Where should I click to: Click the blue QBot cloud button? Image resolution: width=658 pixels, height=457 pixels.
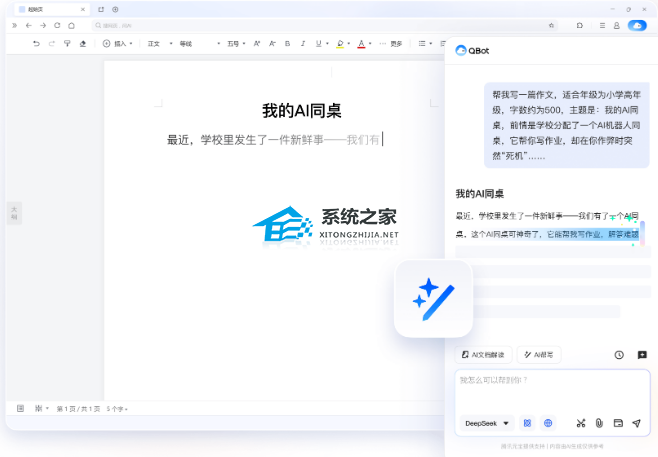click(x=637, y=26)
